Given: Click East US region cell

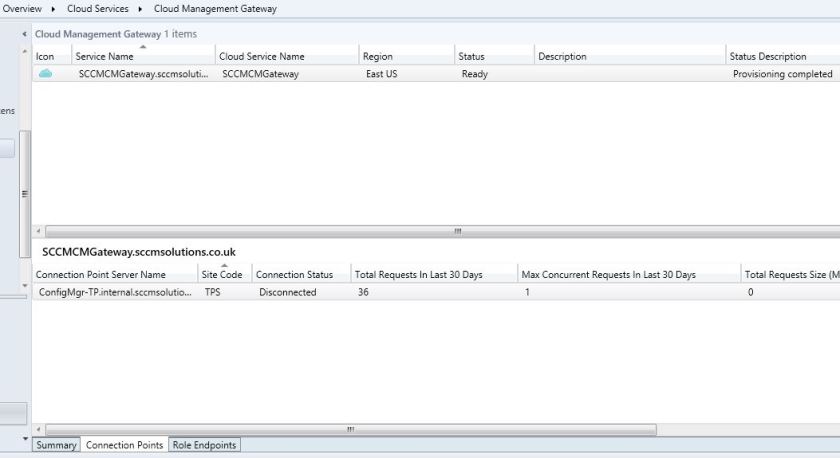Looking at the screenshot, I should tap(381, 74).
